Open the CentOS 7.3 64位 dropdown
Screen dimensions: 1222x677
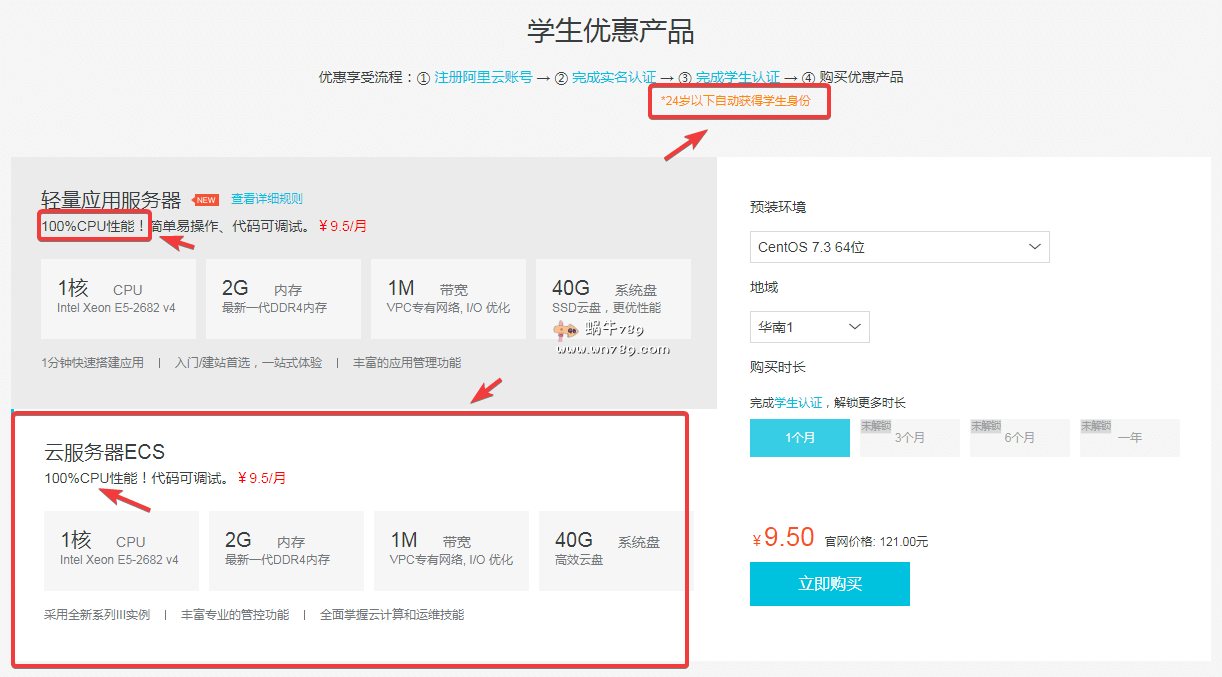[x=899, y=247]
